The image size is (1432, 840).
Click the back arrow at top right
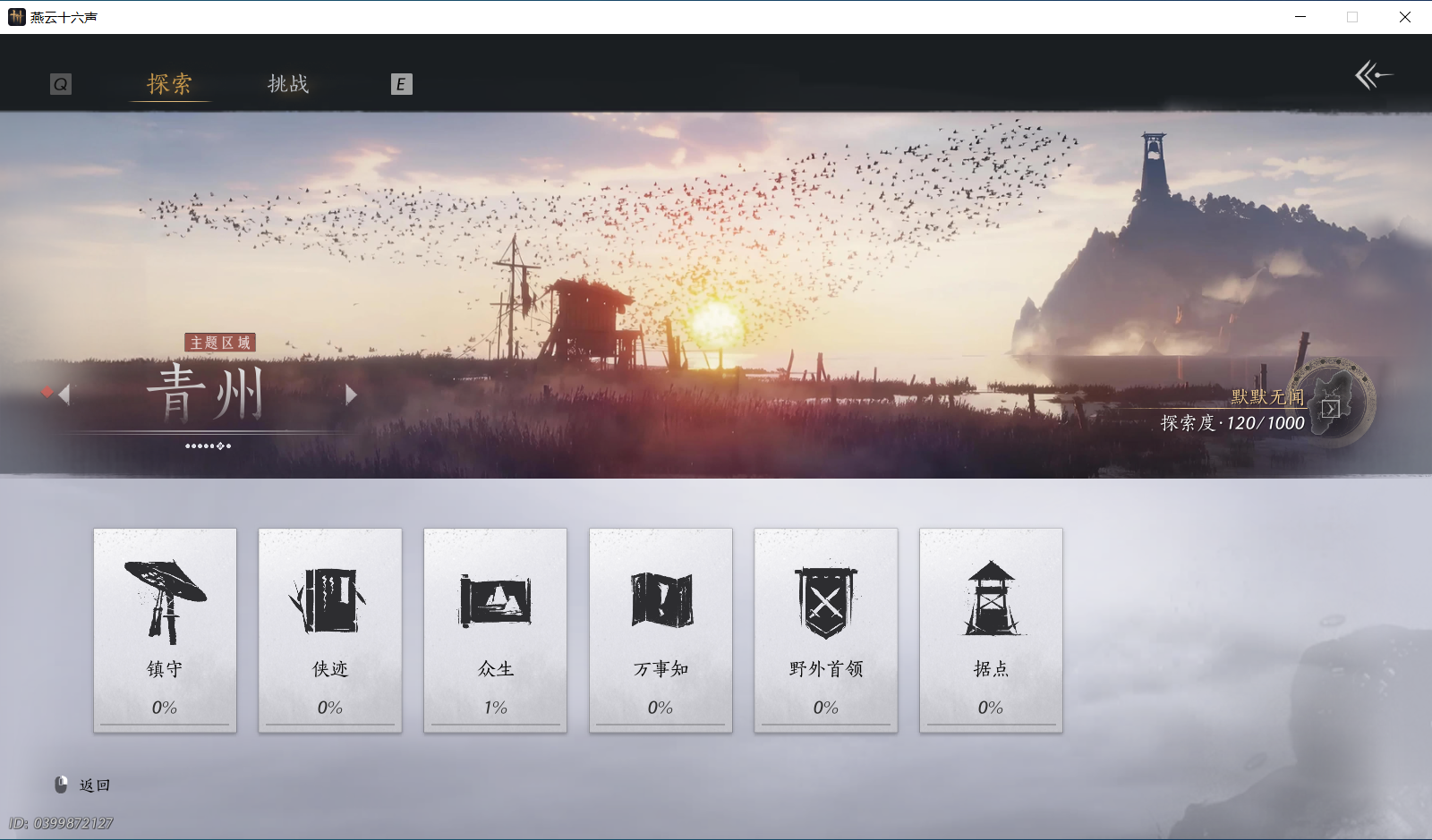point(1374,75)
